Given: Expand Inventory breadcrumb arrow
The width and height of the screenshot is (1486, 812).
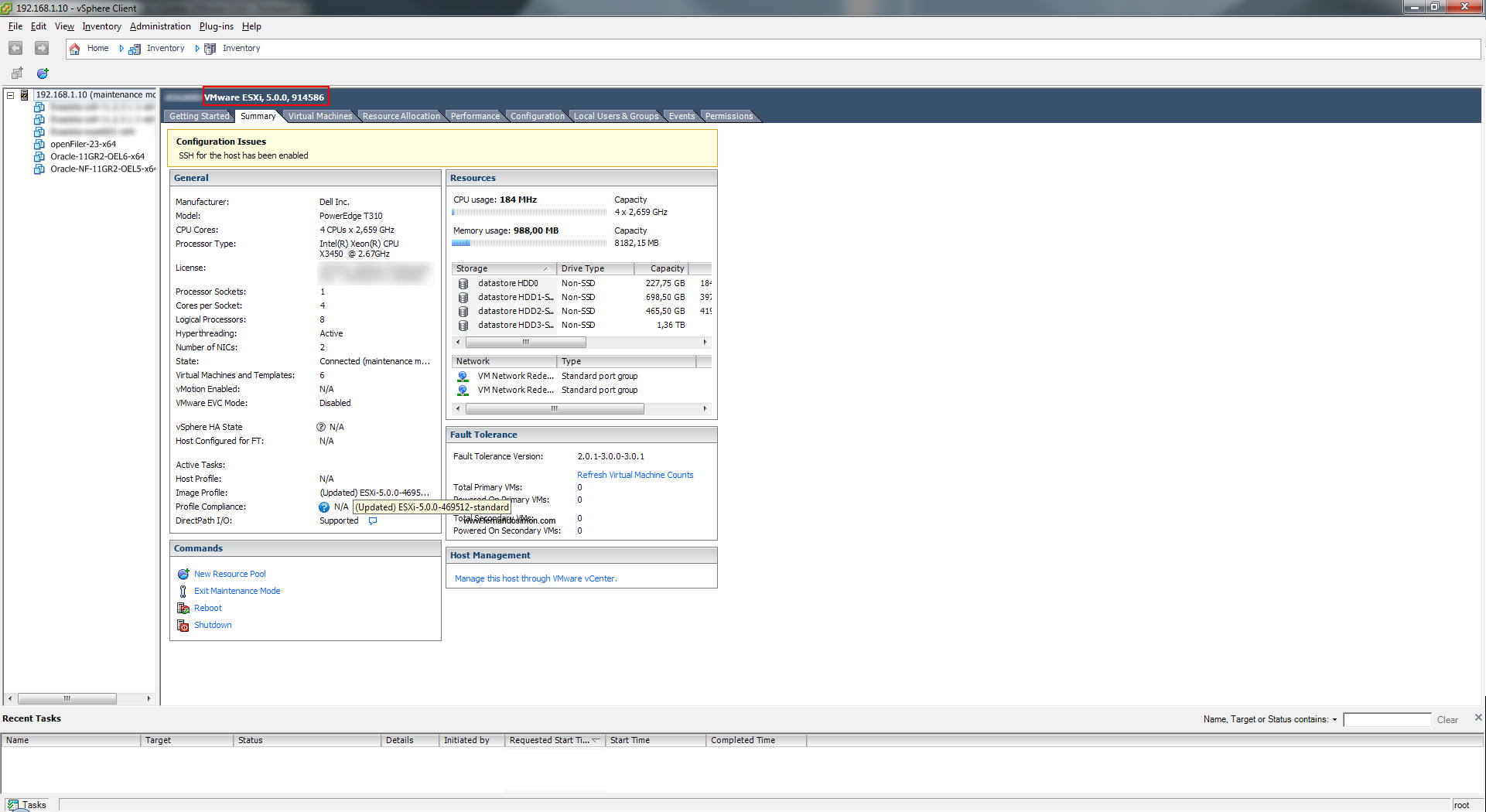Looking at the screenshot, I should (x=197, y=49).
